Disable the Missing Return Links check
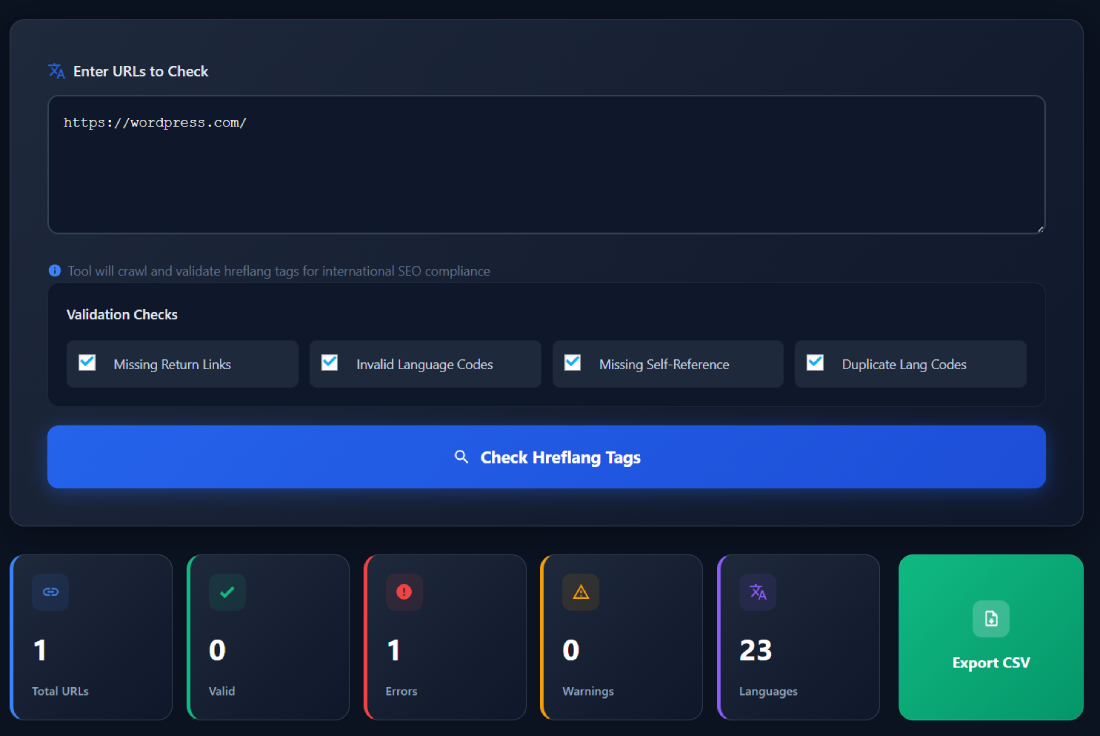Viewport: 1100px width, 736px height. coord(86,364)
